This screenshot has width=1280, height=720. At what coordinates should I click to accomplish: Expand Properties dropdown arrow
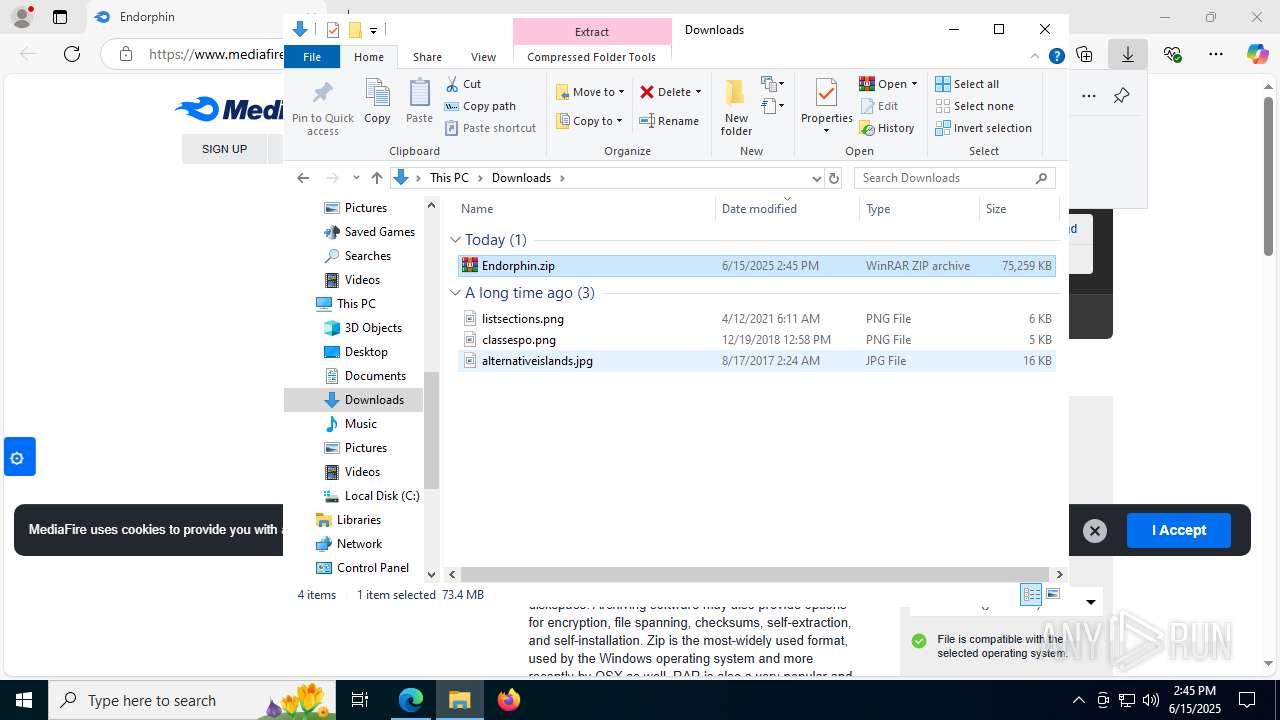pos(826,131)
